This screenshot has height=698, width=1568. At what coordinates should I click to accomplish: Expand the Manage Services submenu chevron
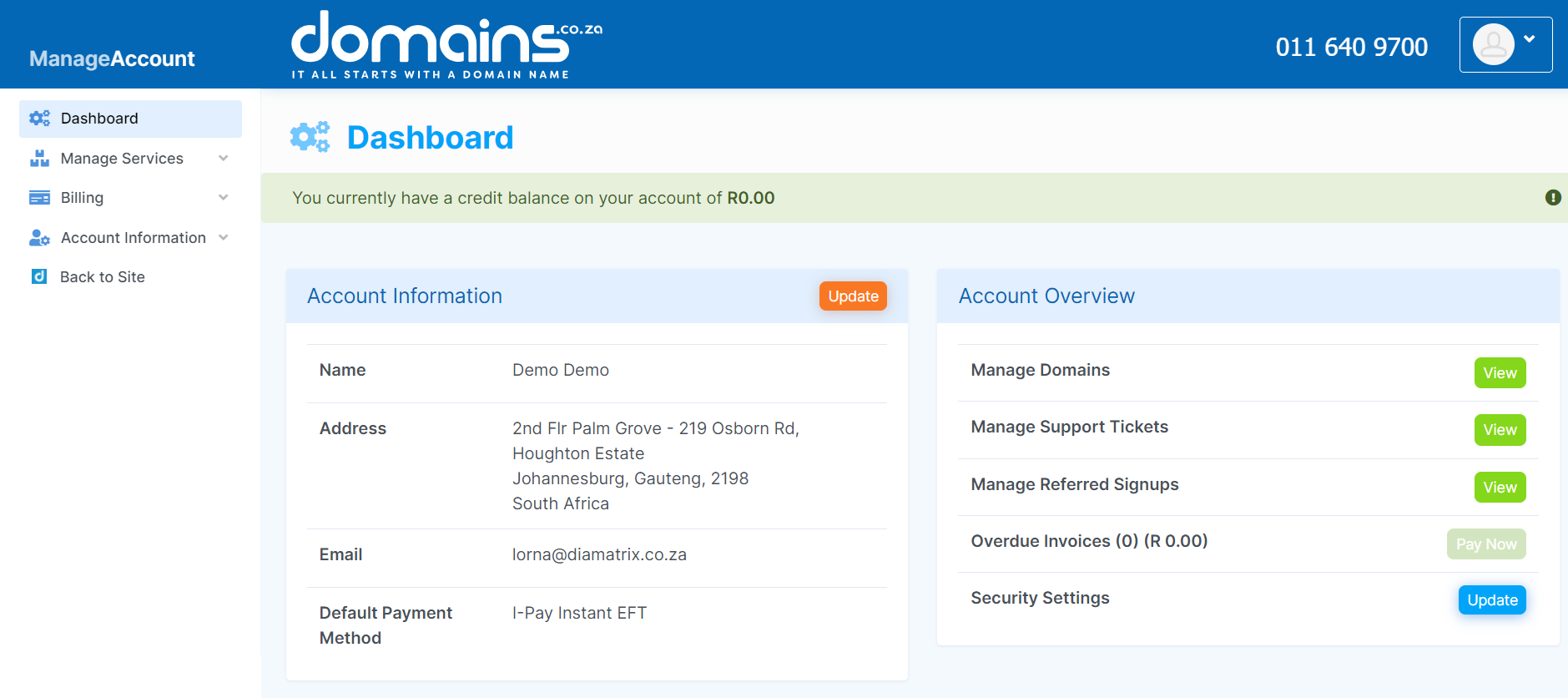[223, 159]
